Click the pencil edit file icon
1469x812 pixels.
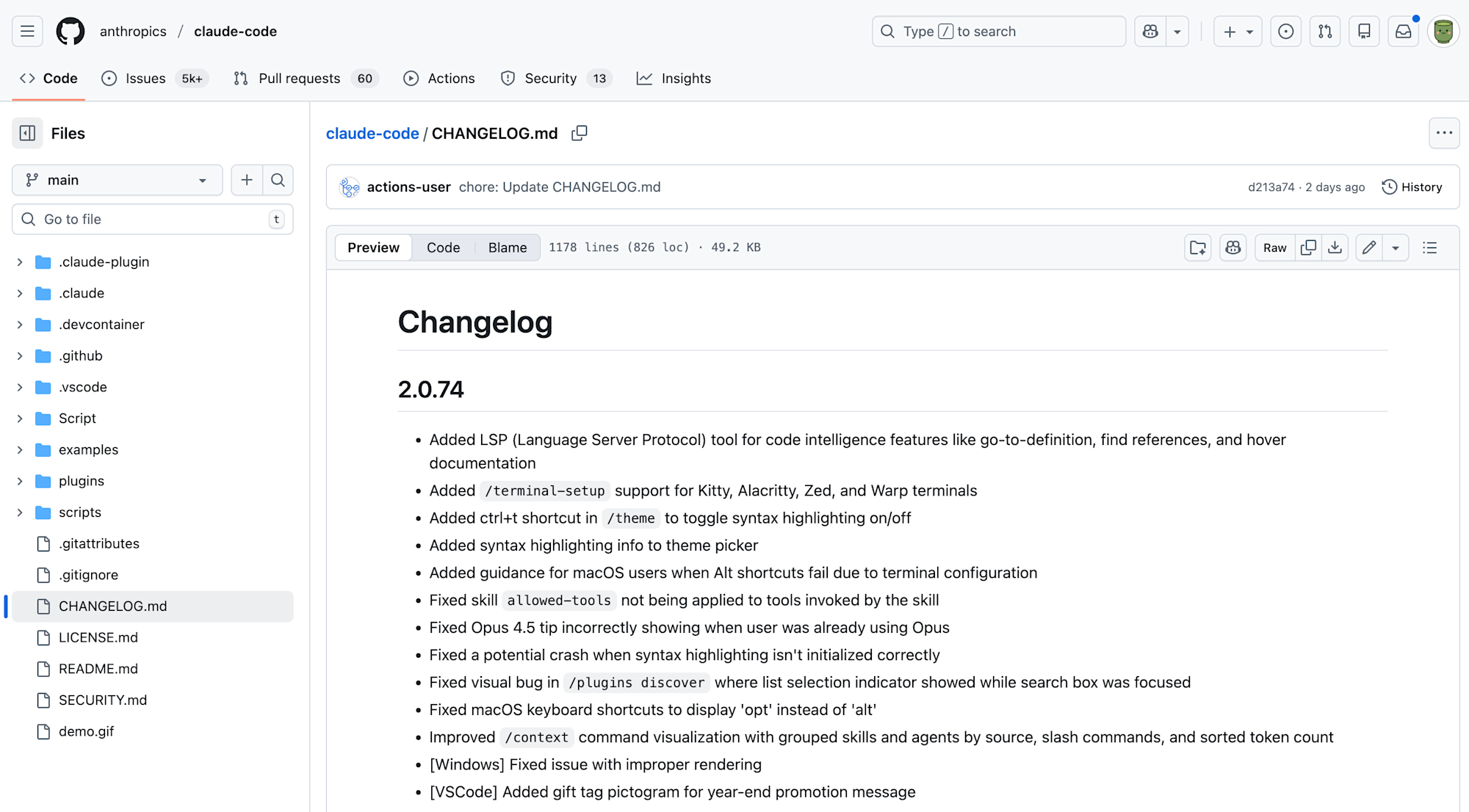[1369, 247]
